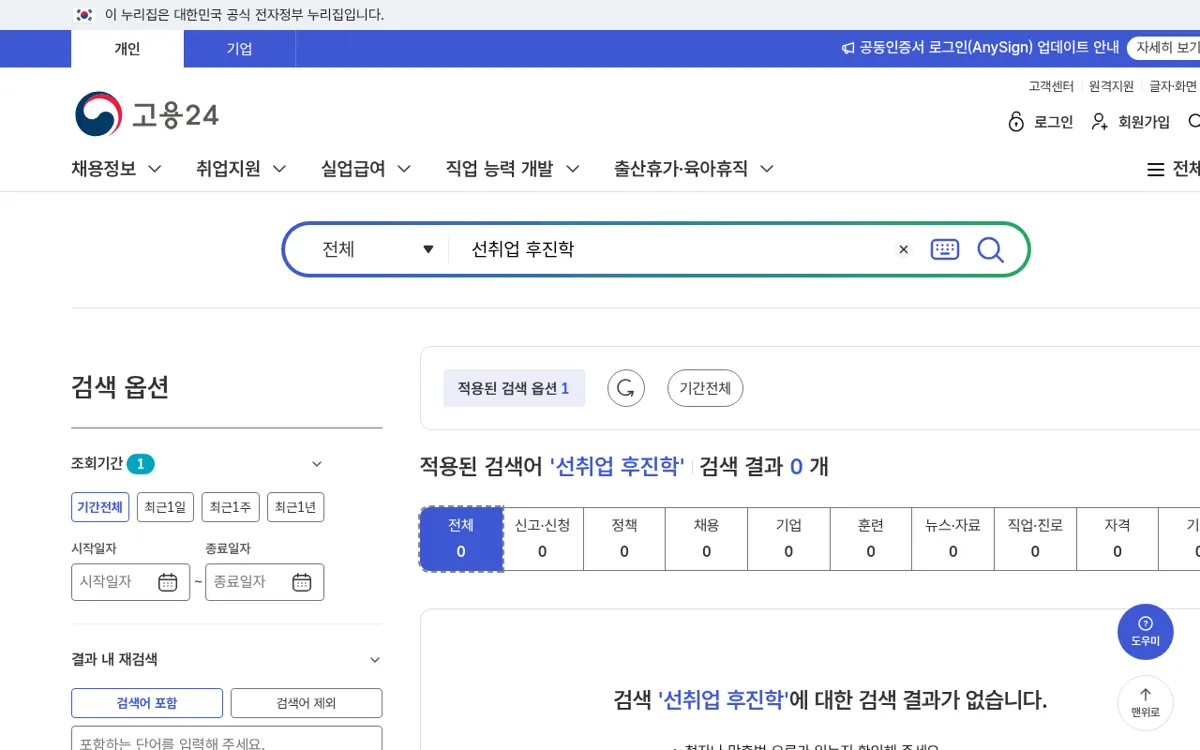
Task: Expand the 실업급여 menu
Action: click(366, 169)
